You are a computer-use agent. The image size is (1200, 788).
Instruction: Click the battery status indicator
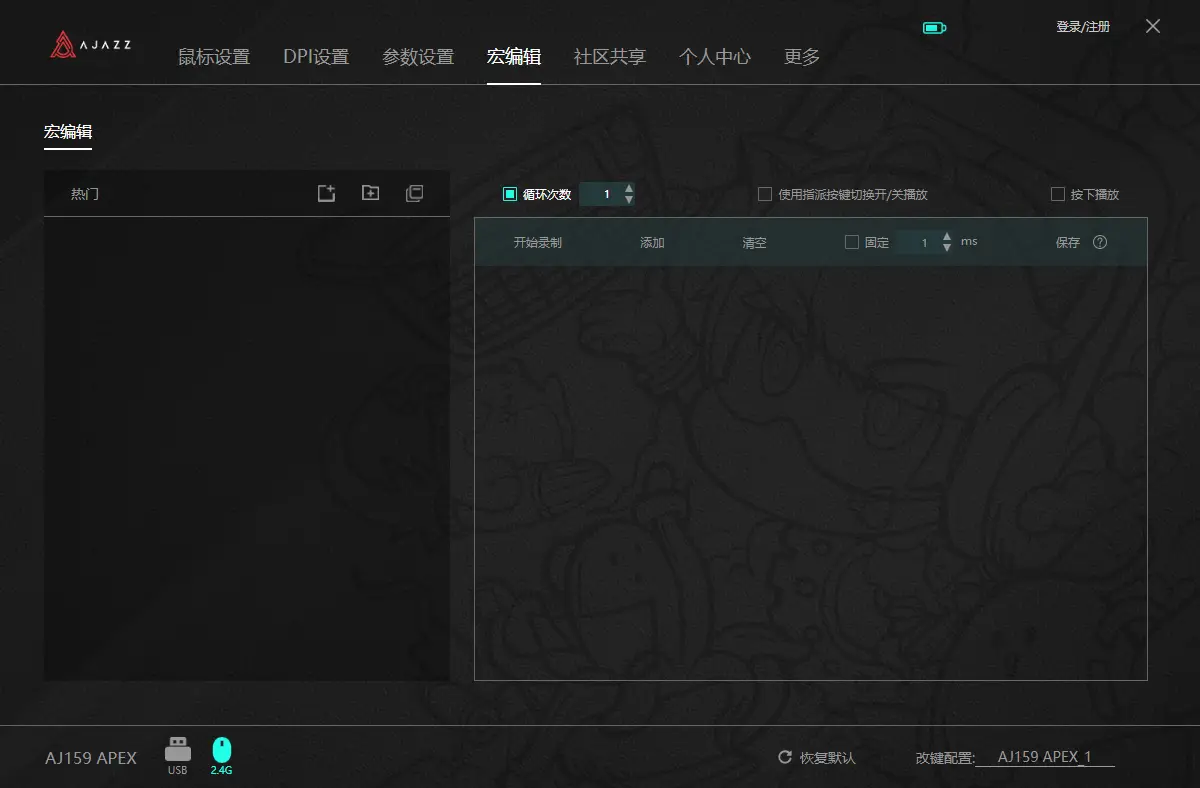pos(934,27)
